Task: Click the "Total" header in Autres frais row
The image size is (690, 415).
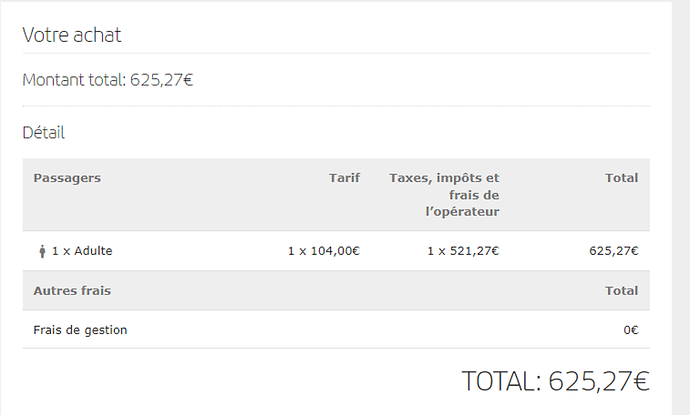Action: (x=621, y=290)
